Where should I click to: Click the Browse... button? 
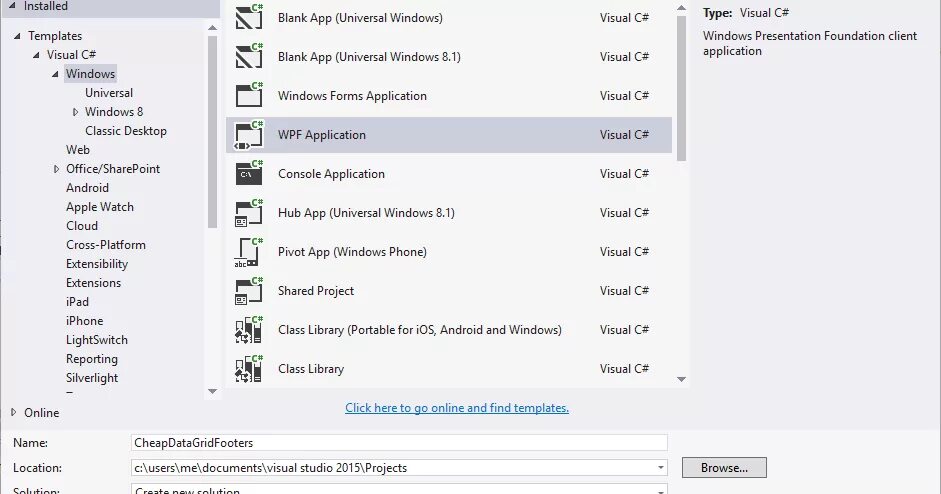pos(724,468)
